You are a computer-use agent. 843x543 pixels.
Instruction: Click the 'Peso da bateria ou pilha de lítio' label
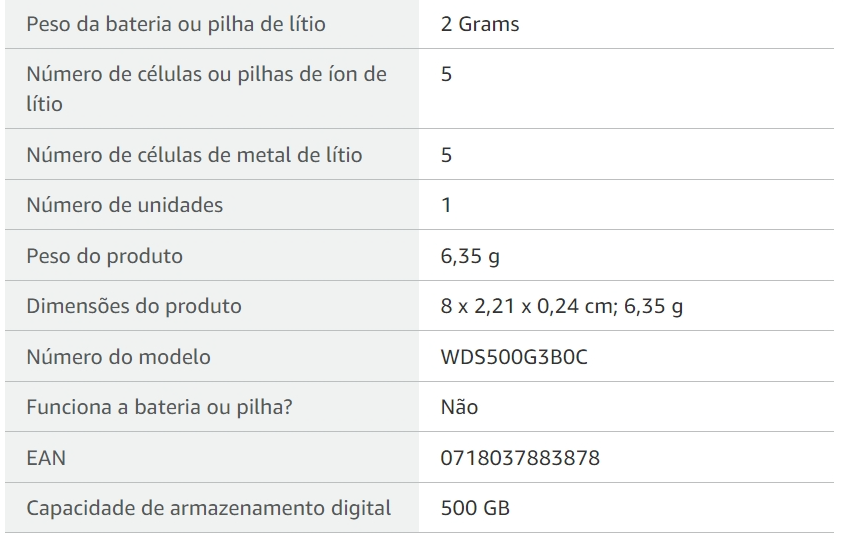176,24
